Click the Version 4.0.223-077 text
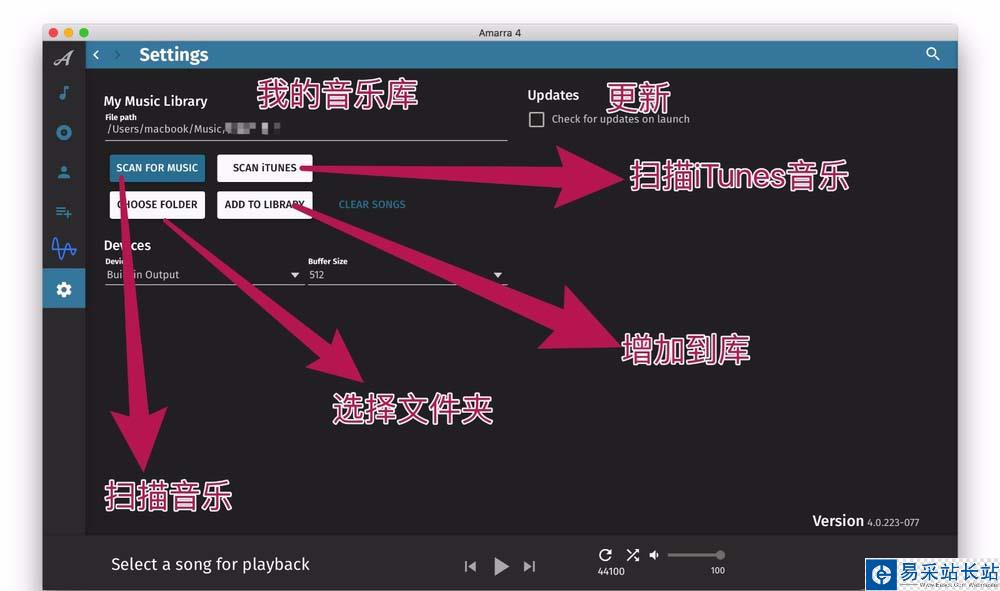 (865, 522)
